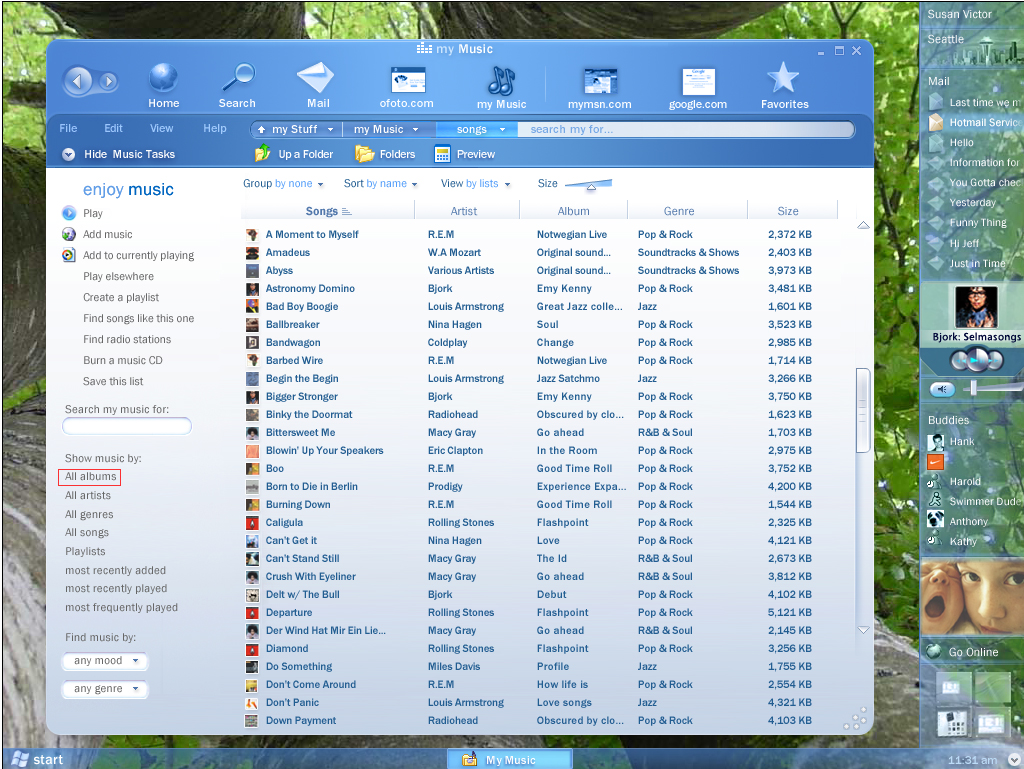Open the ofoto.com shortcut
This screenshot has height=769, width=1024.
(x=408, y=80)
